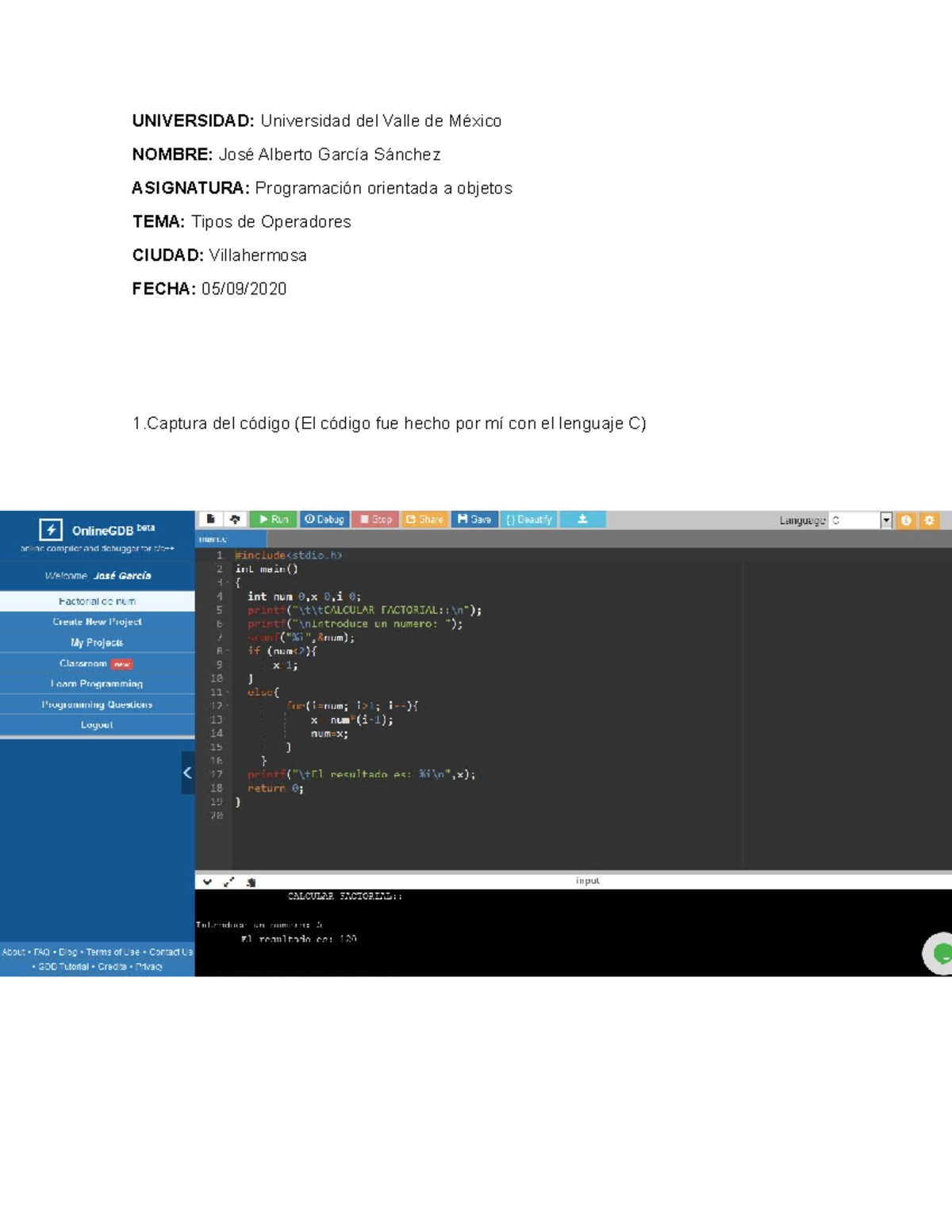952x1232 pixels.
Task: Click the new file icon in toolbar
Action: coord(210,520)
